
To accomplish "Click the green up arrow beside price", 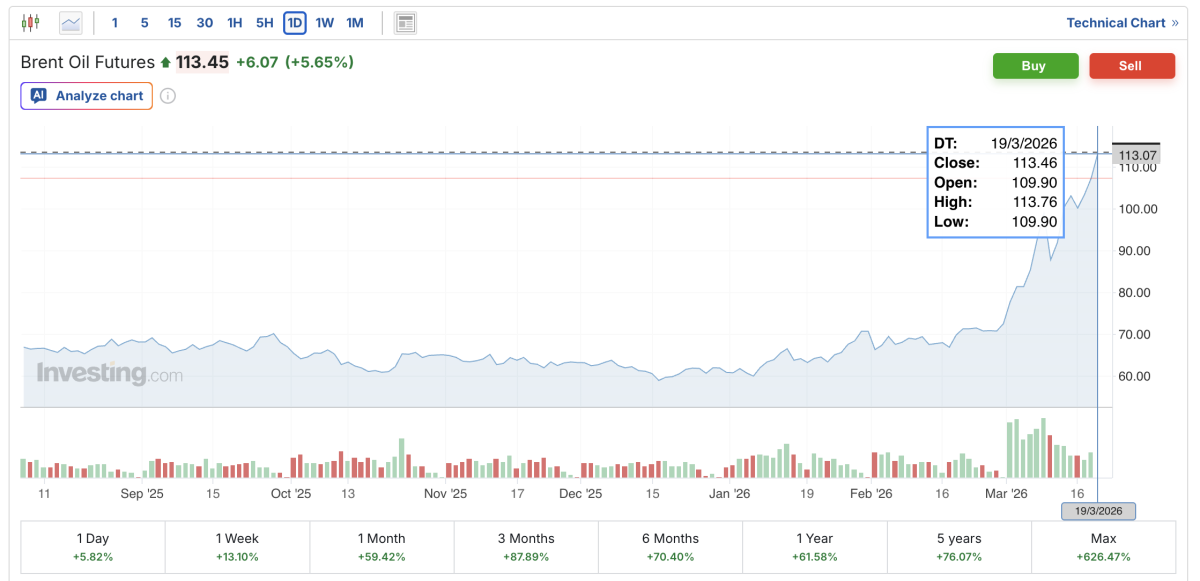I will (165, 63).
